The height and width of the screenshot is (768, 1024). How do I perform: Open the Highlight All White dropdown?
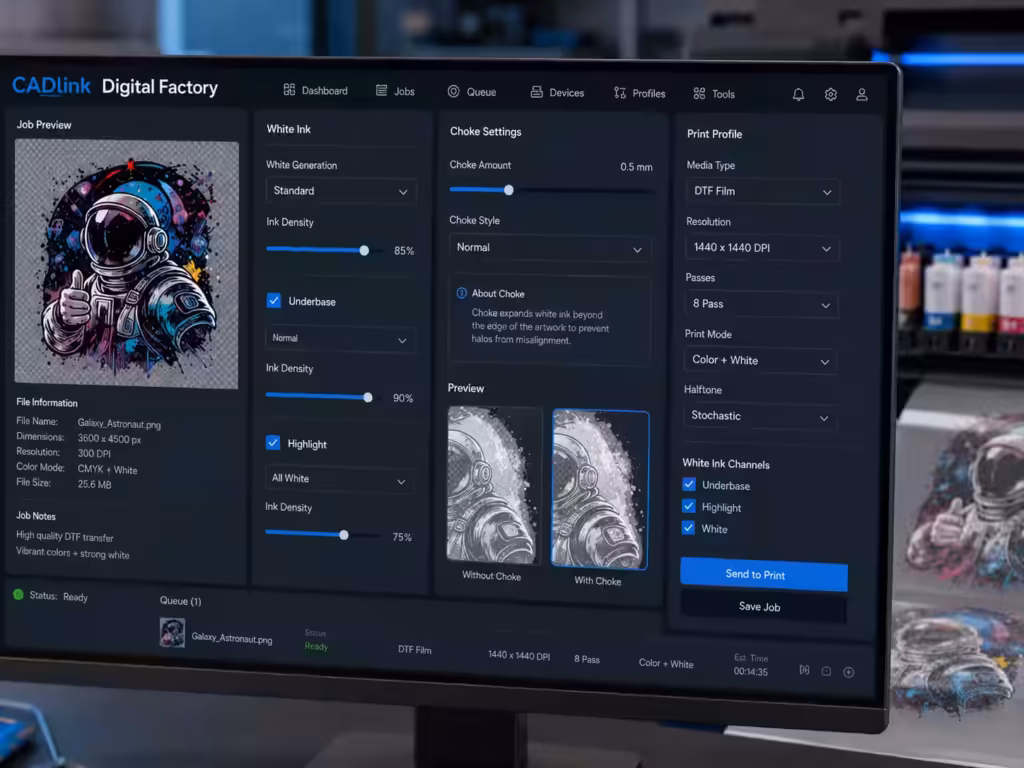tap(339, 479)
